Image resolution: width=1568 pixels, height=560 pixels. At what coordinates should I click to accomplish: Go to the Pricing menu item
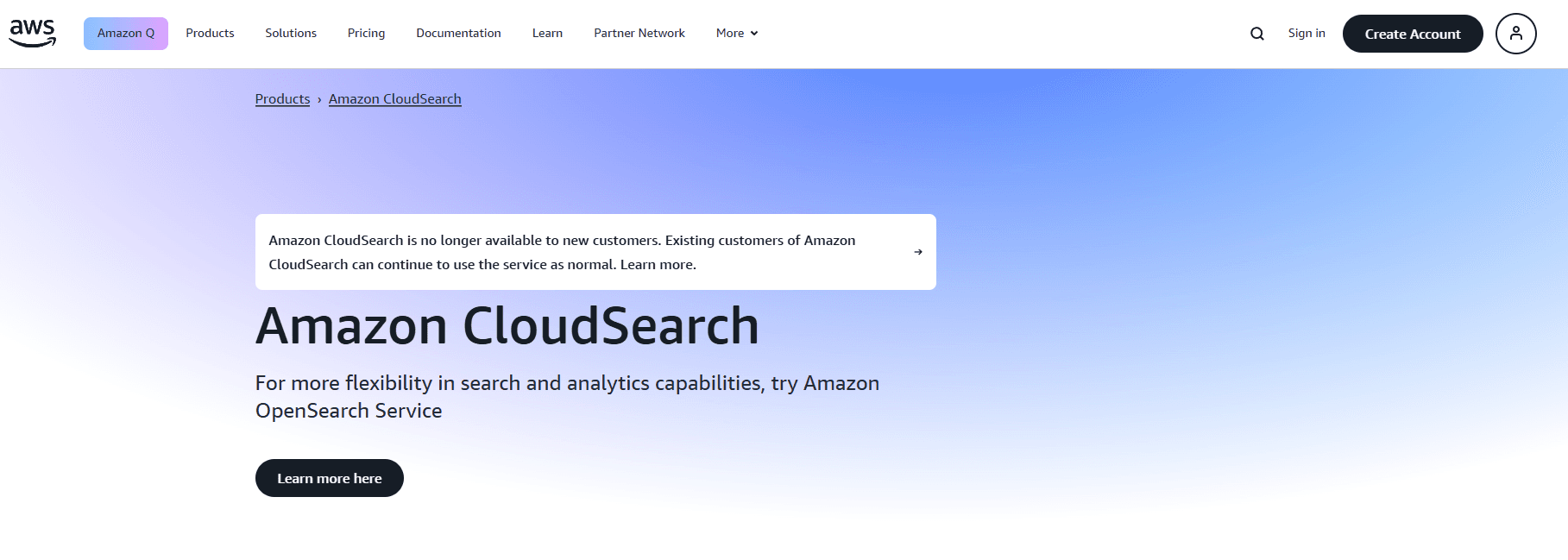[366, 34]
